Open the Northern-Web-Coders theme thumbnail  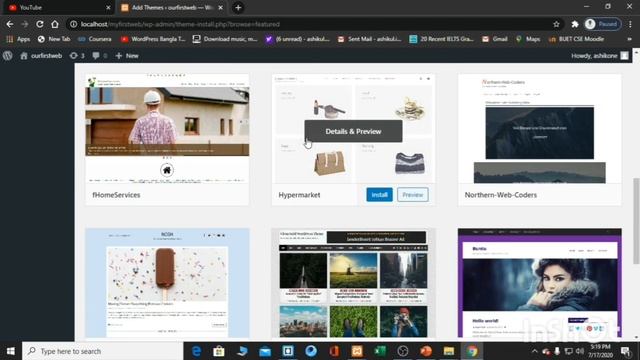coord(540,129)
